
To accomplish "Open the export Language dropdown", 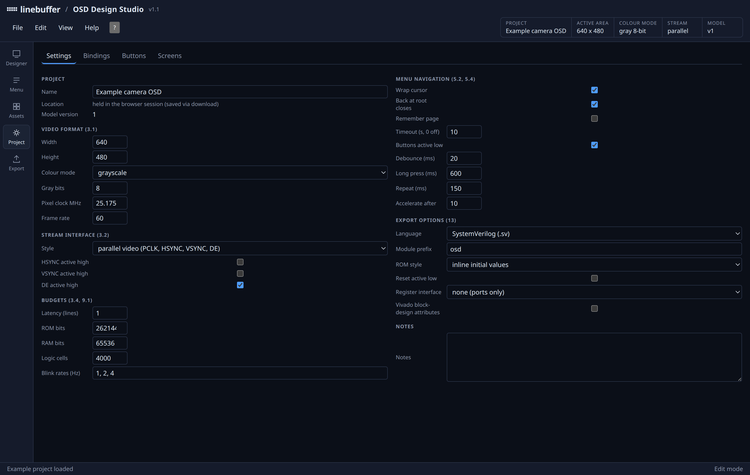I will pos(594,233).
